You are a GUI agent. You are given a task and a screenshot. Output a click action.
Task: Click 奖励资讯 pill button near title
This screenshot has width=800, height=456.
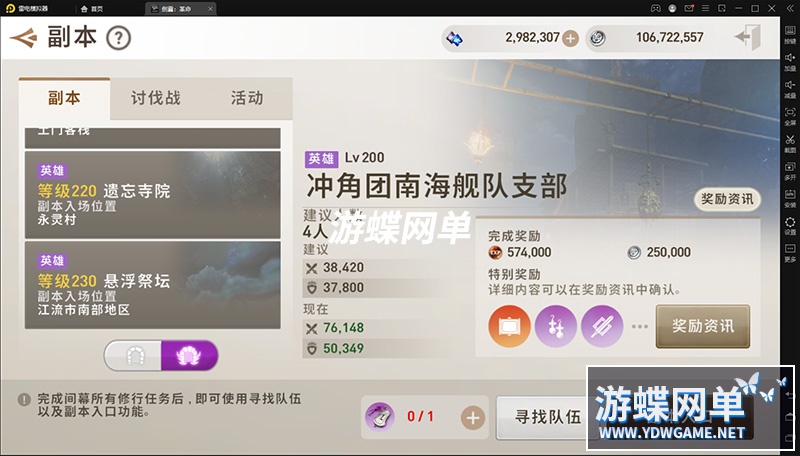pos(727,199)
